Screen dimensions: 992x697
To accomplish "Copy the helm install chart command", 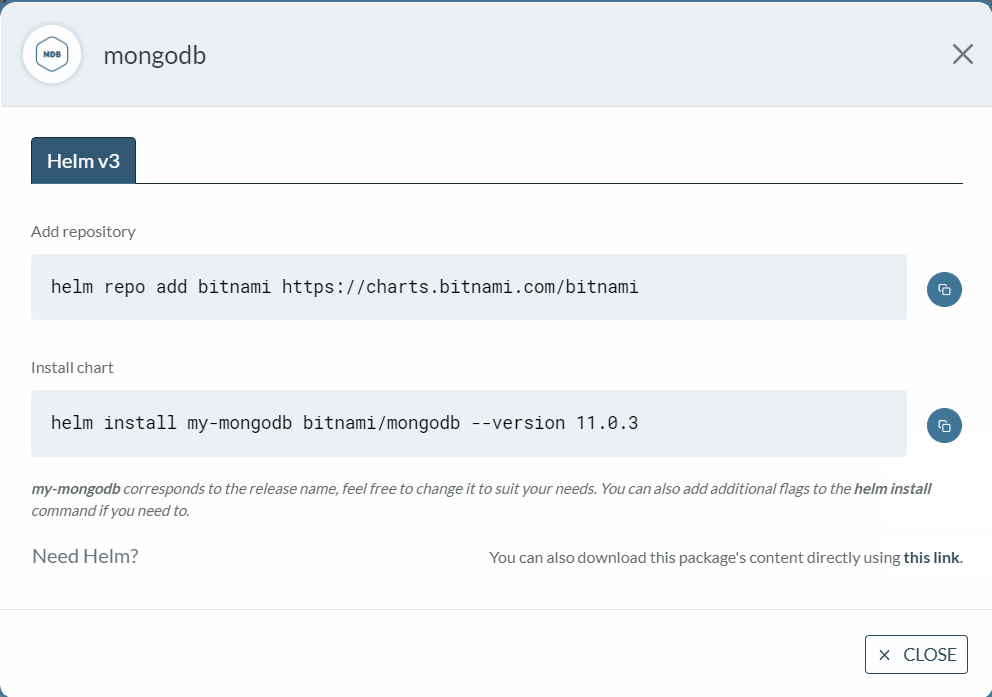I will click(x=944, y=426).
